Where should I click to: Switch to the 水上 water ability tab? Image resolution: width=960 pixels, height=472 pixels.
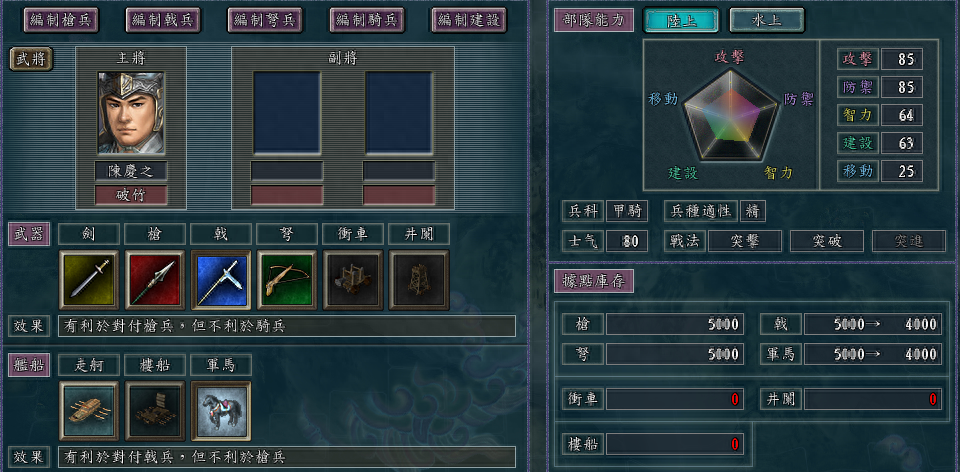click(x=767, y=20)
